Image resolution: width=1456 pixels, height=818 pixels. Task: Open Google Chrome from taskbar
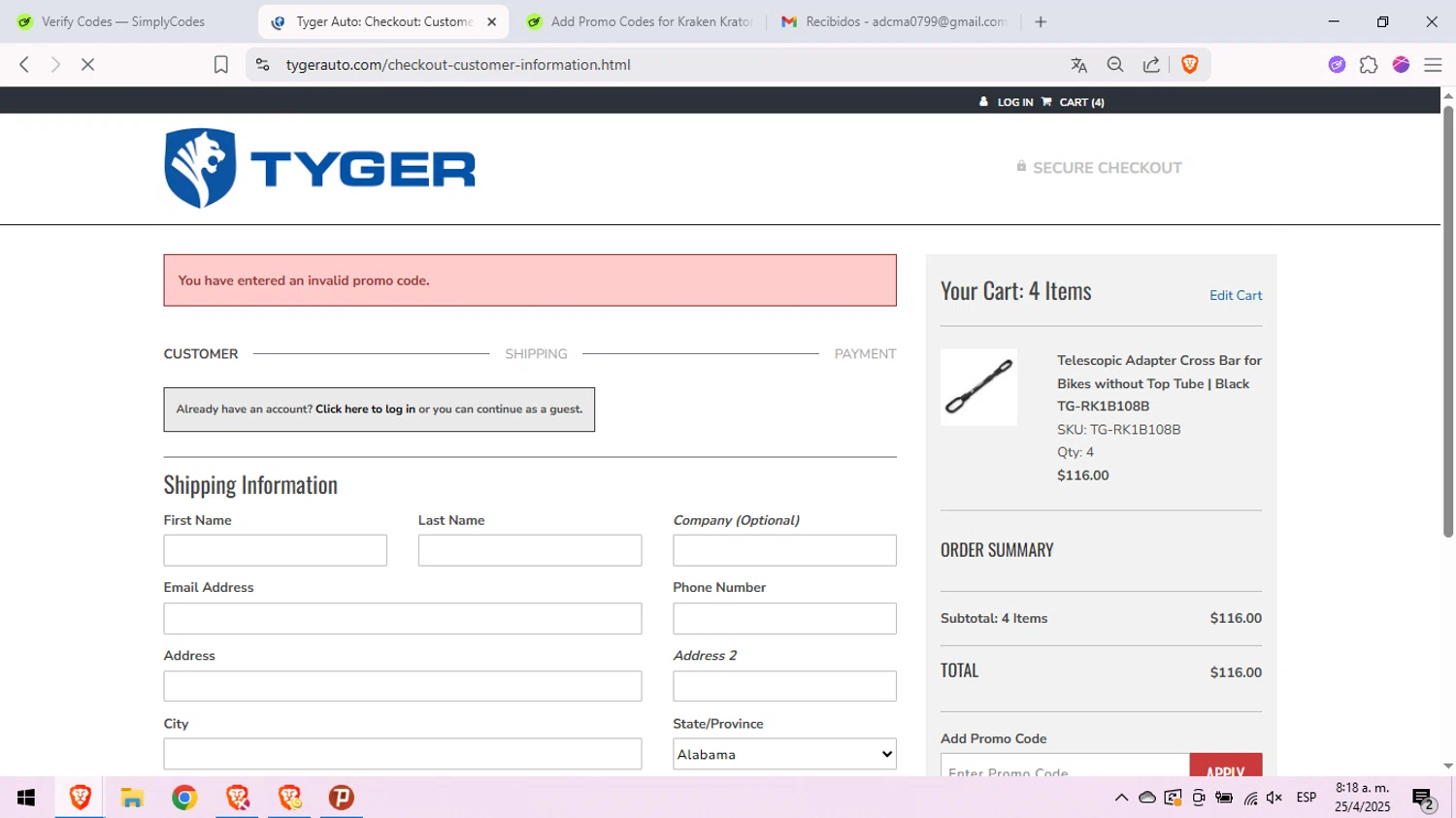[x=184, y=798]
